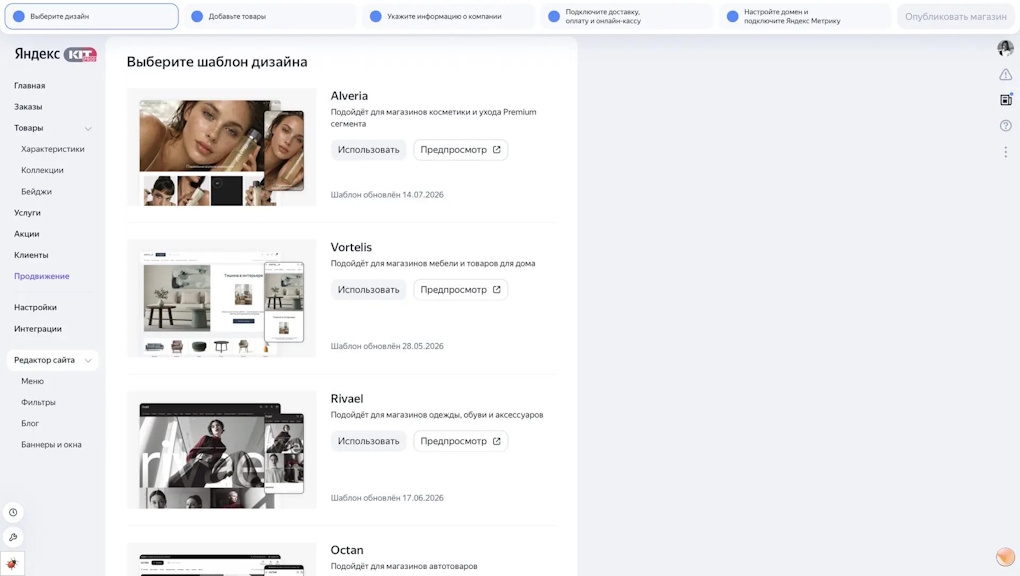Open the Товары sidebar section

29,128
